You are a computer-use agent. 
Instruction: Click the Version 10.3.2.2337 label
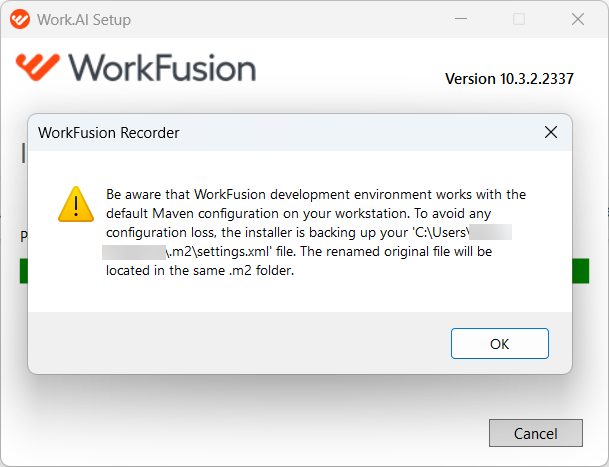tap(509, 79)
